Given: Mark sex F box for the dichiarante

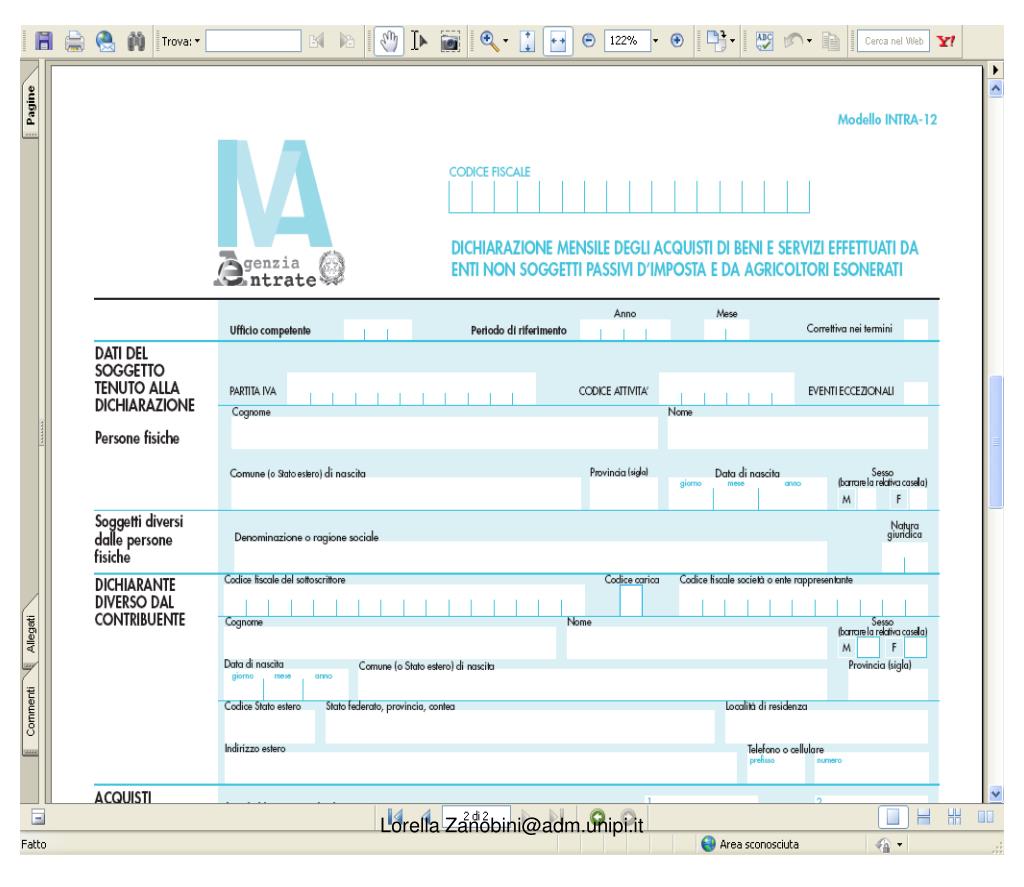Looking at the screenshot, I should (x=915, y=648).
